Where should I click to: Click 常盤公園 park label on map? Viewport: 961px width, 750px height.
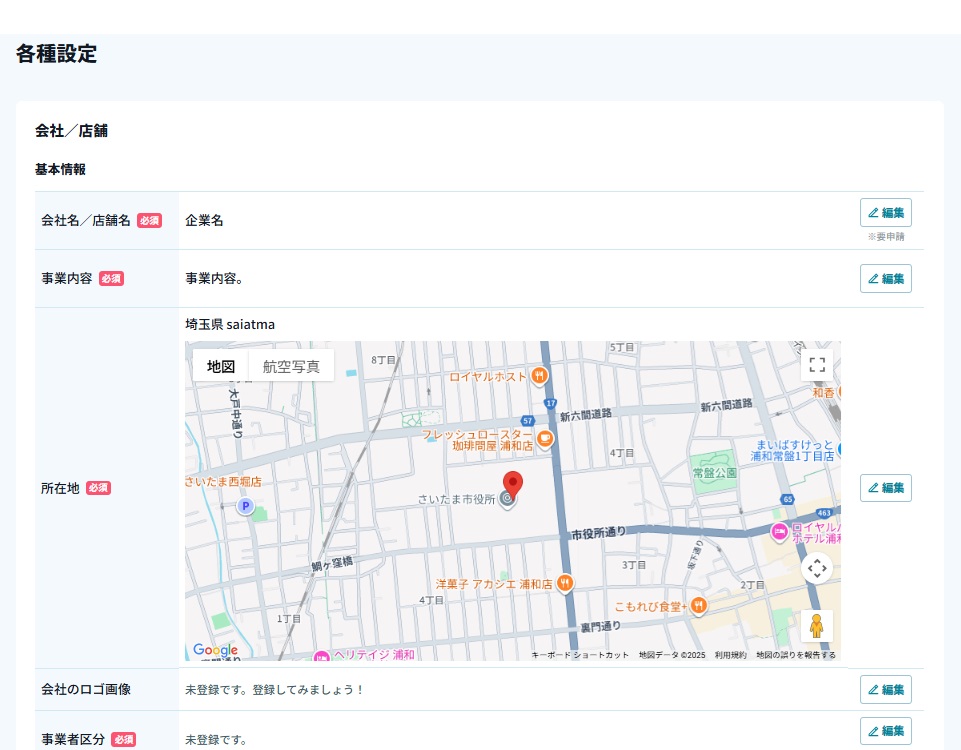click(x=715, y=473)
